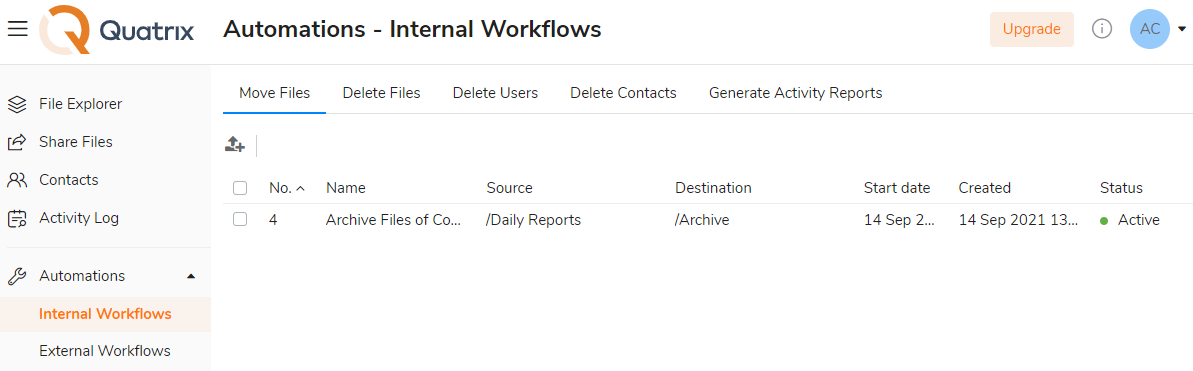Click the File Explorer layers icon
The height and width of the screenshot is (371, 1193).
[17, 104]
